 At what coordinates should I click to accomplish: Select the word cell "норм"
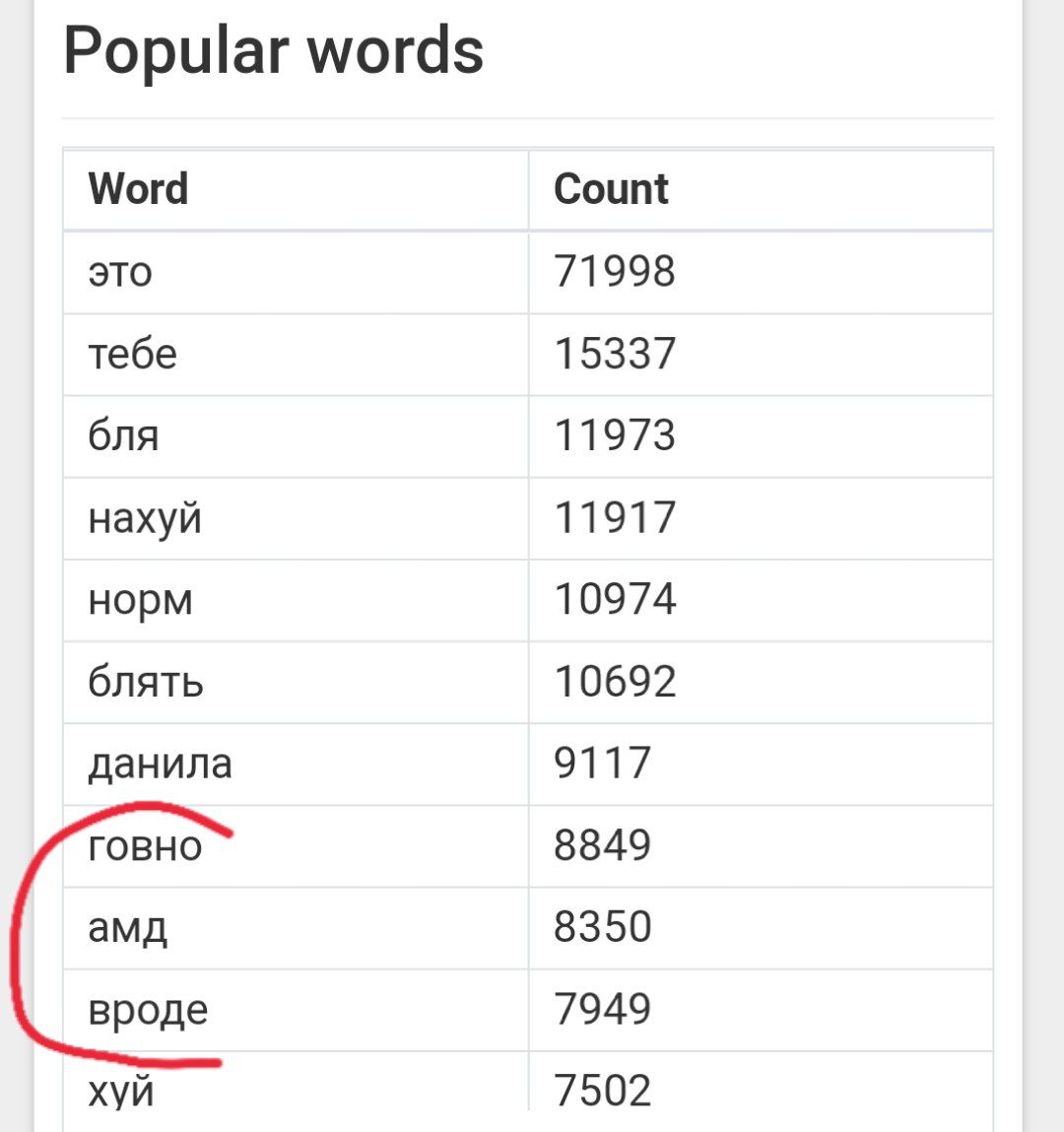coord(141,600)
